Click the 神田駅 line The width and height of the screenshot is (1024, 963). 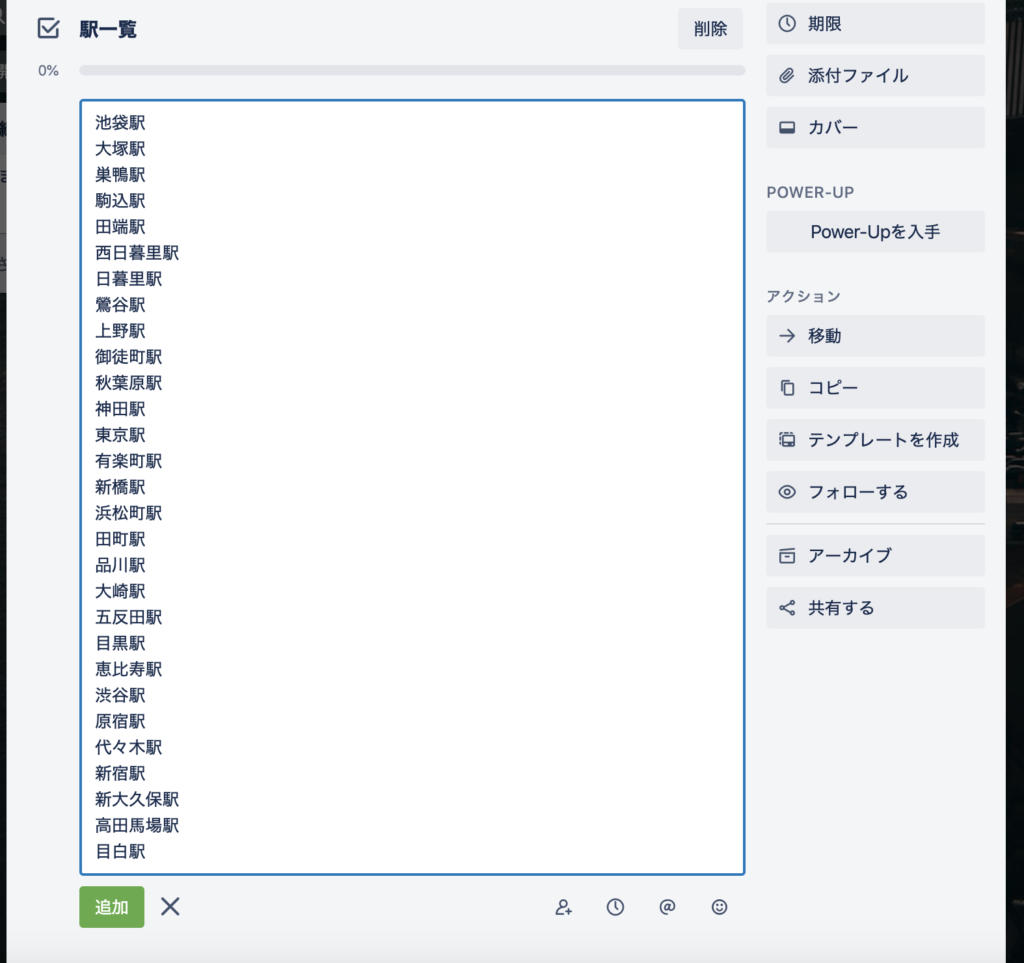(x=120, y=409)
